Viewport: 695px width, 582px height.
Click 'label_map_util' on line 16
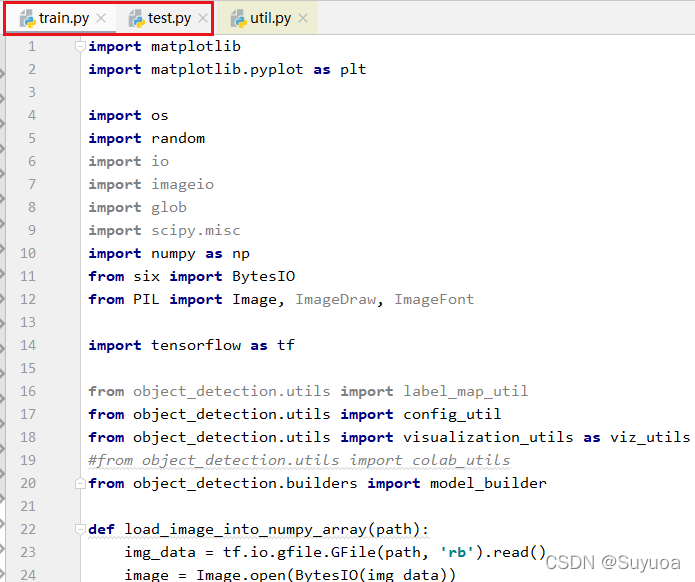tap(466, 391)
